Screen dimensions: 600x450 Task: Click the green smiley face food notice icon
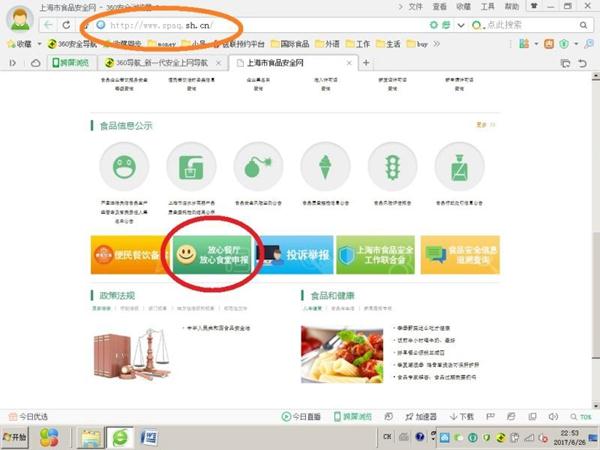tap(123, 166)
